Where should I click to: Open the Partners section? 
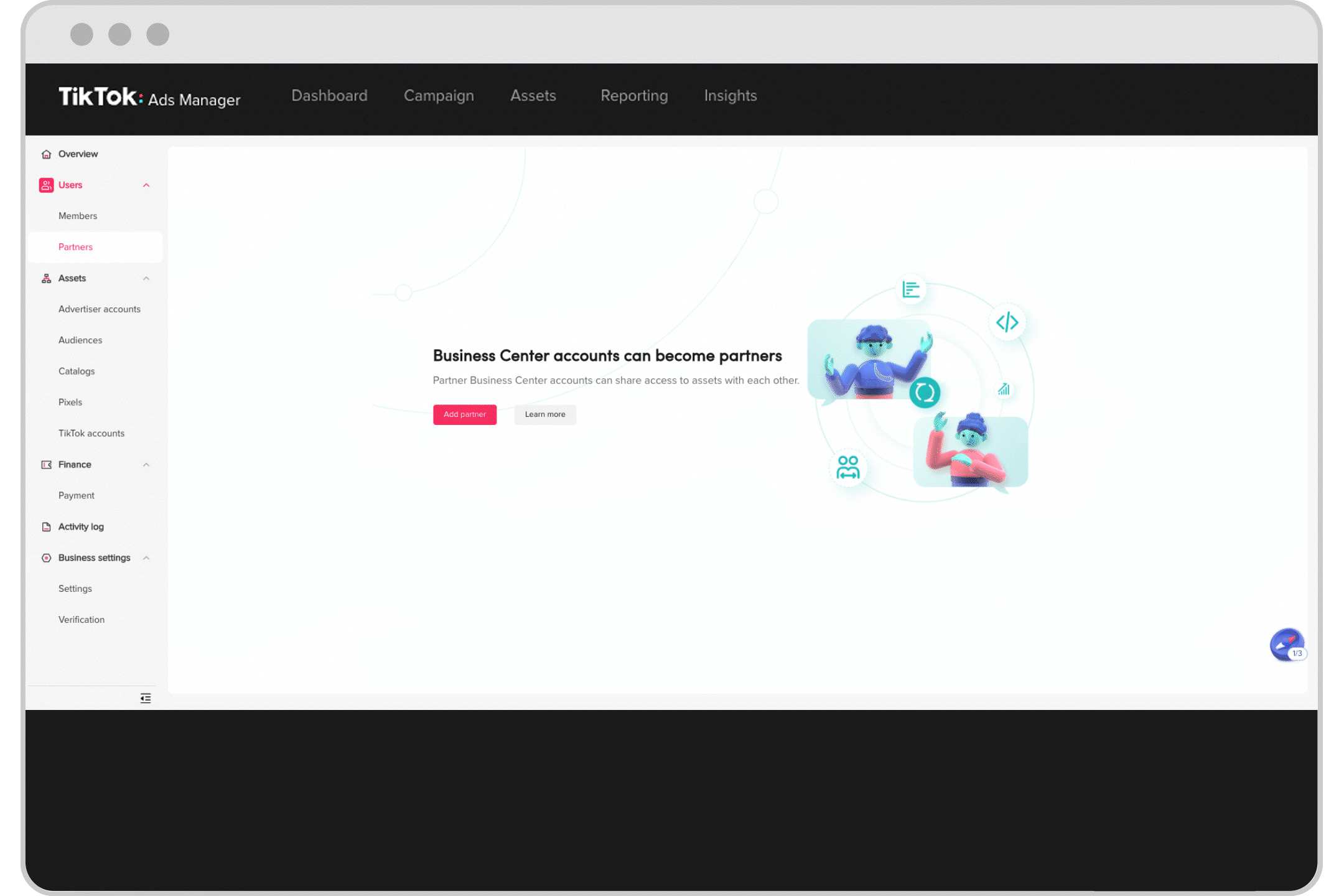(75, 247)
